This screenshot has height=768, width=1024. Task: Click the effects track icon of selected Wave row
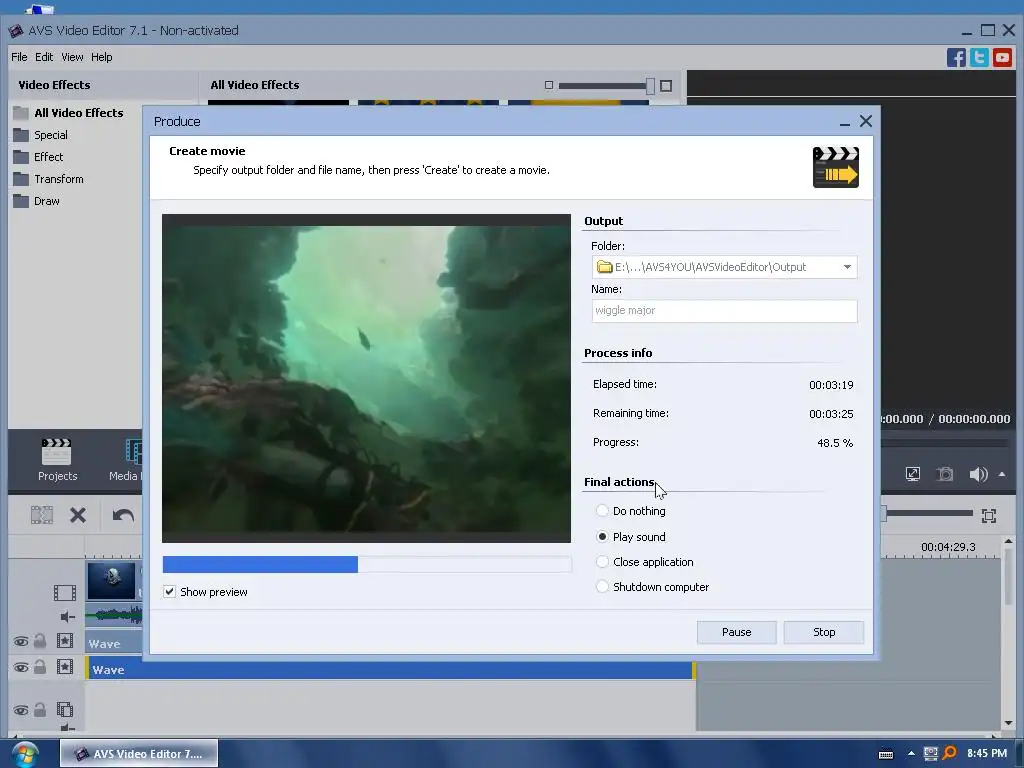[x=65, y=667]
